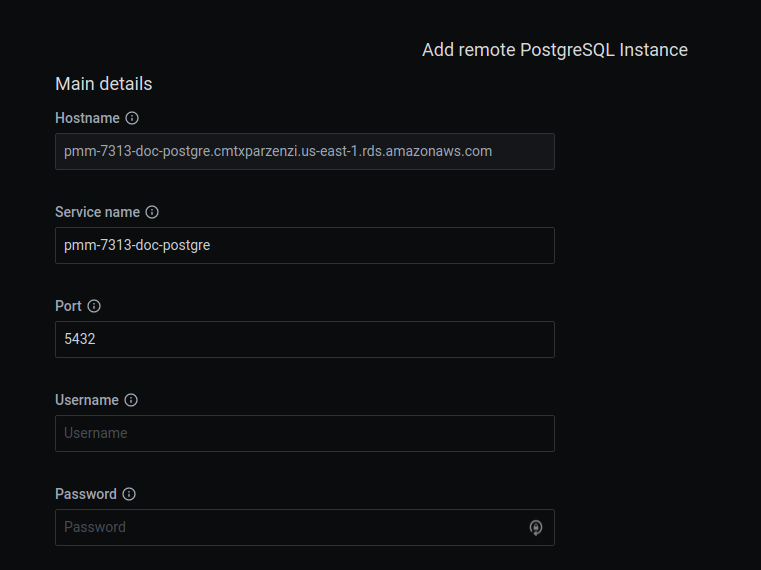This screenshot has width=761, height=570.
Task: Click the Main details section heading
Action: pos(104,84)
